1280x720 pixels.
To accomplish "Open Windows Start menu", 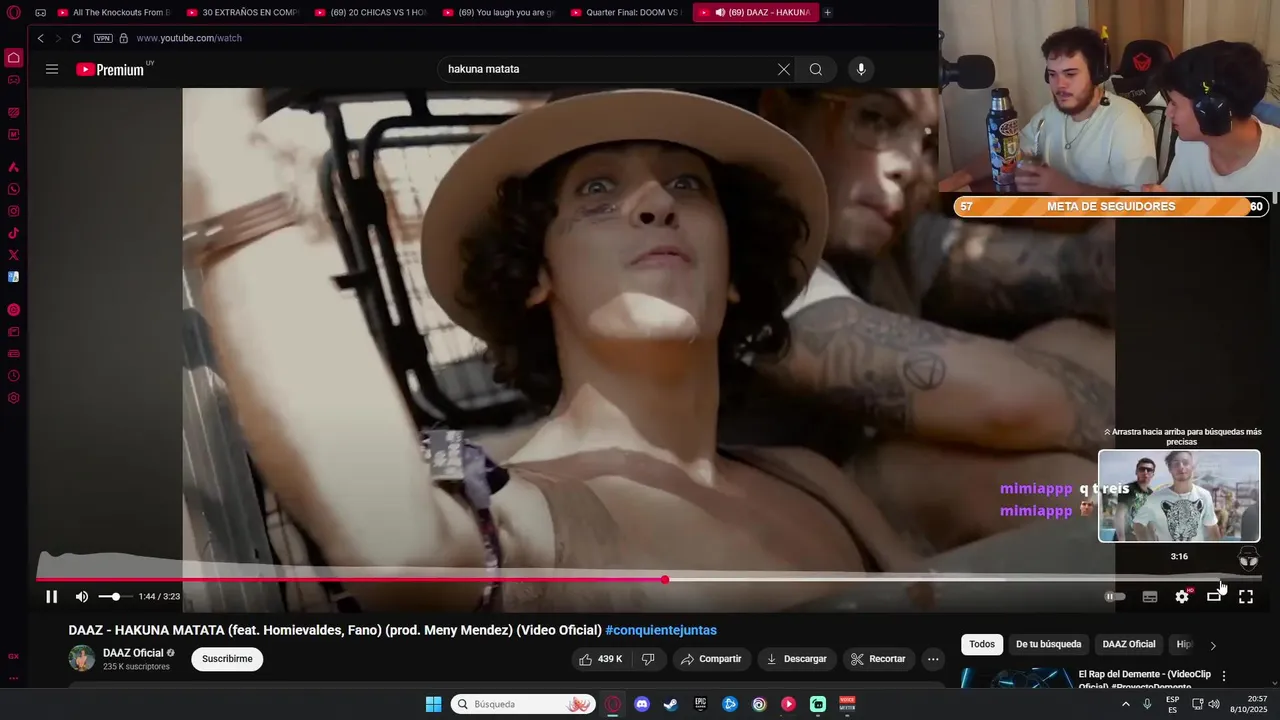I will (433, 704).
